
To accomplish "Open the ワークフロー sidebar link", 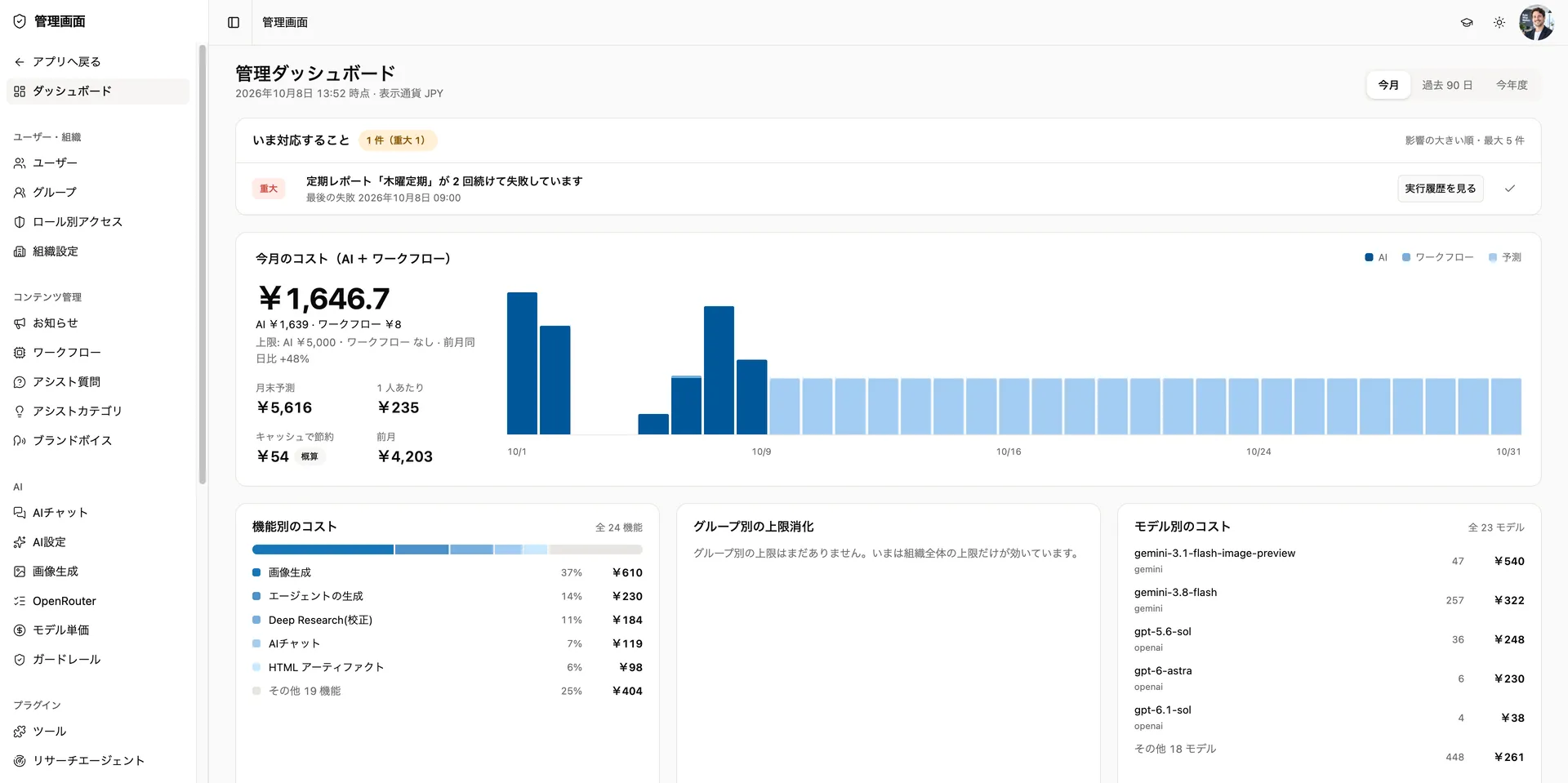I will click(x=98, y=353).
